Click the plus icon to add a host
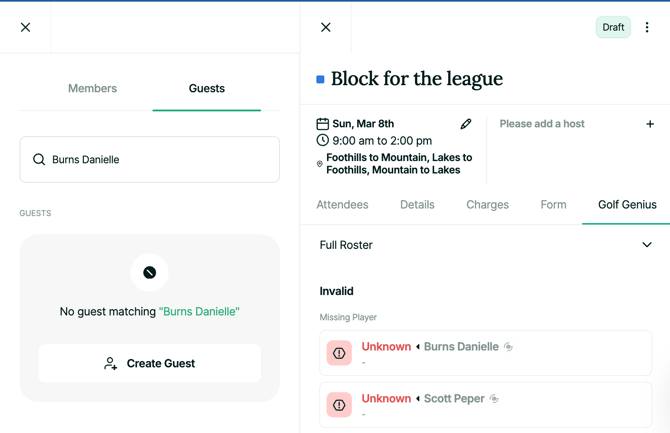The height and width of the screenshot is (433, 670). pyautogui.click(x=649, y=124)
